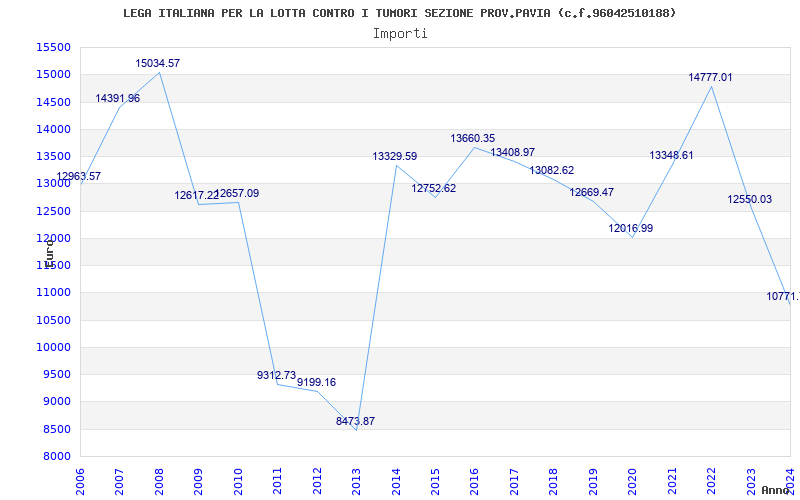Click the 13660.35 data label

point(472,138)
